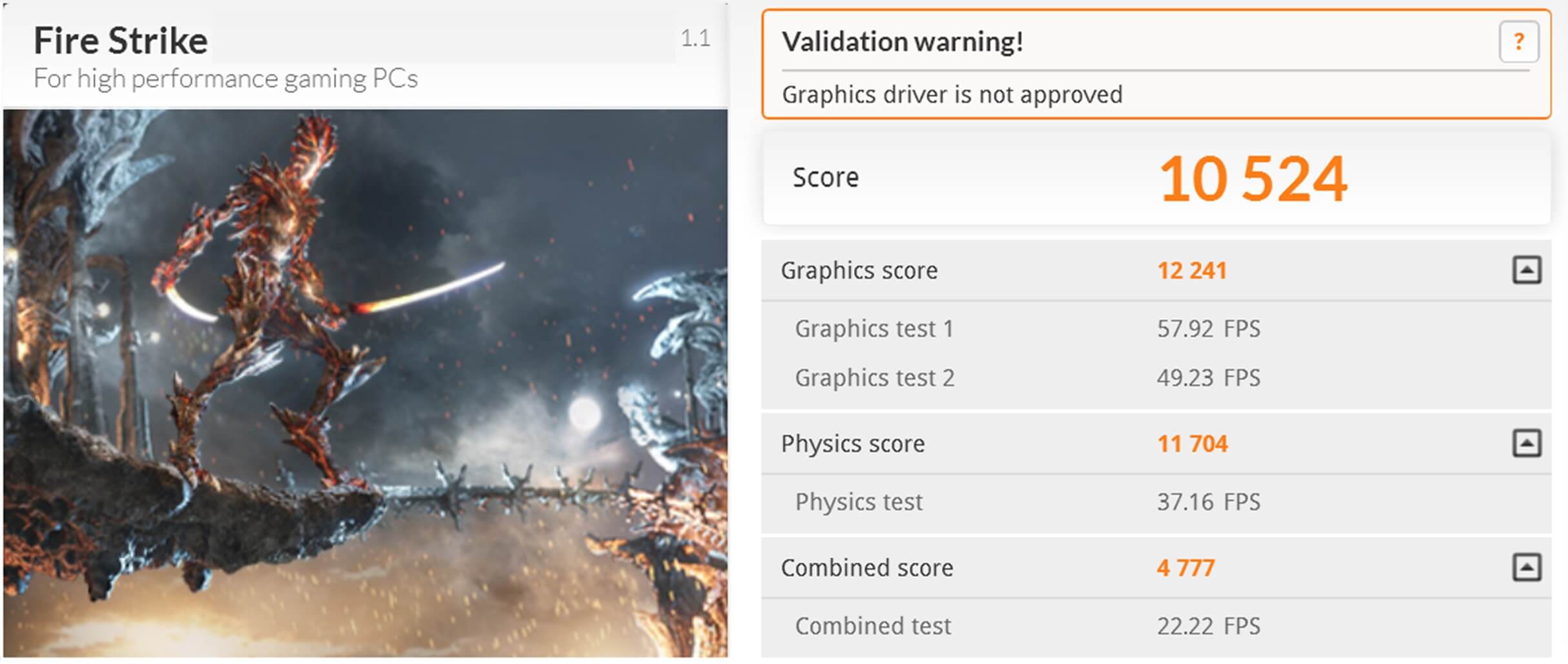Collapse the Physics score section
The image size is (1568, 664).
pyautogui.click(x=1526, y=443)
